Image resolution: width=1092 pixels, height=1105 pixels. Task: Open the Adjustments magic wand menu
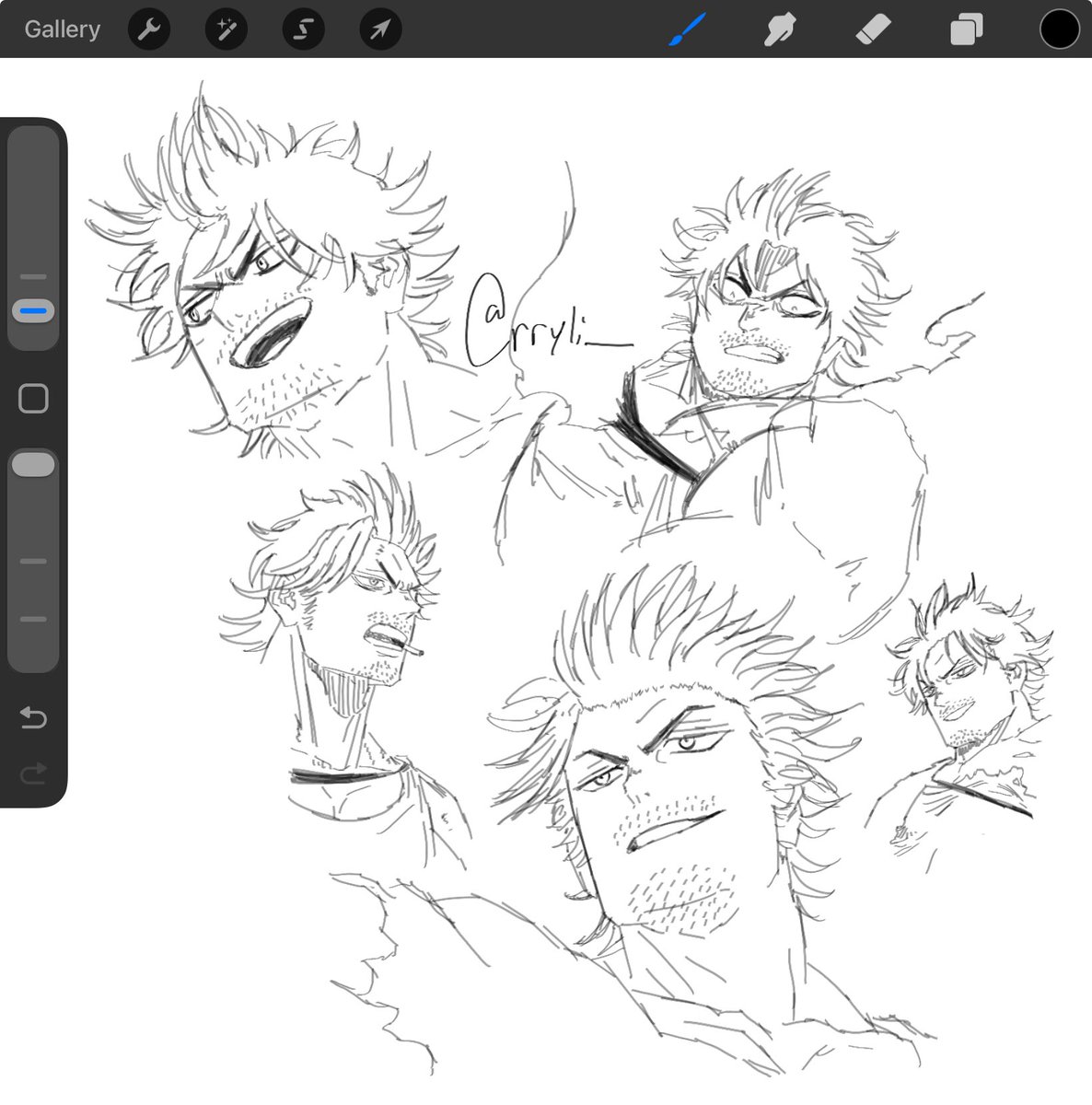pyautogui.click(x=226, y=29)
